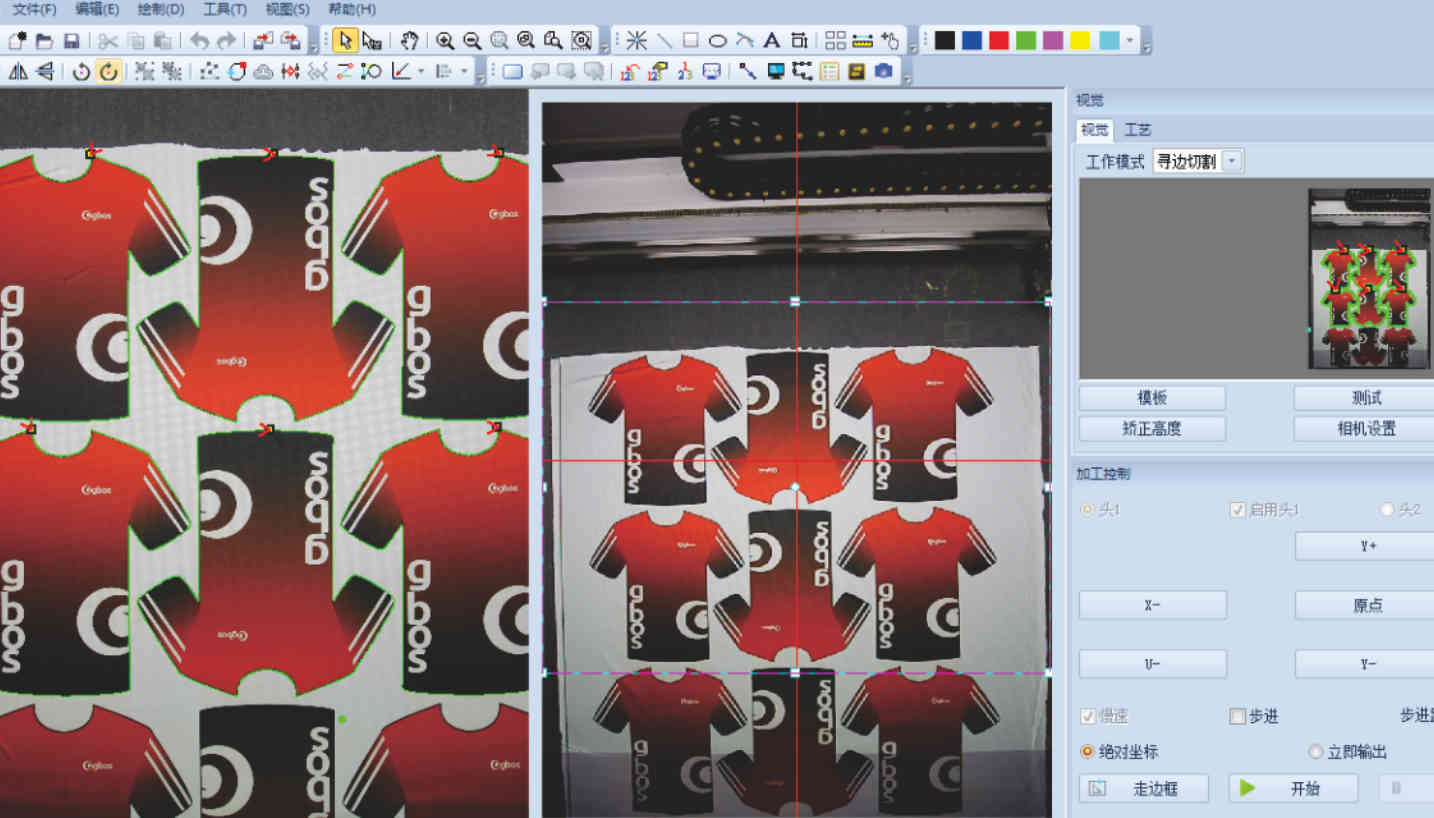
Task: Switch to the 工艺 tab
Action: [x=1138, y=130]
